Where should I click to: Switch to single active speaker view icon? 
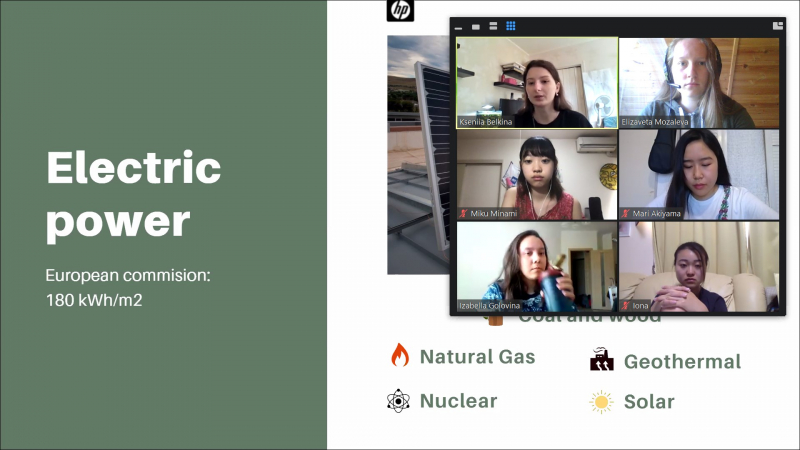tap(476, 27)
